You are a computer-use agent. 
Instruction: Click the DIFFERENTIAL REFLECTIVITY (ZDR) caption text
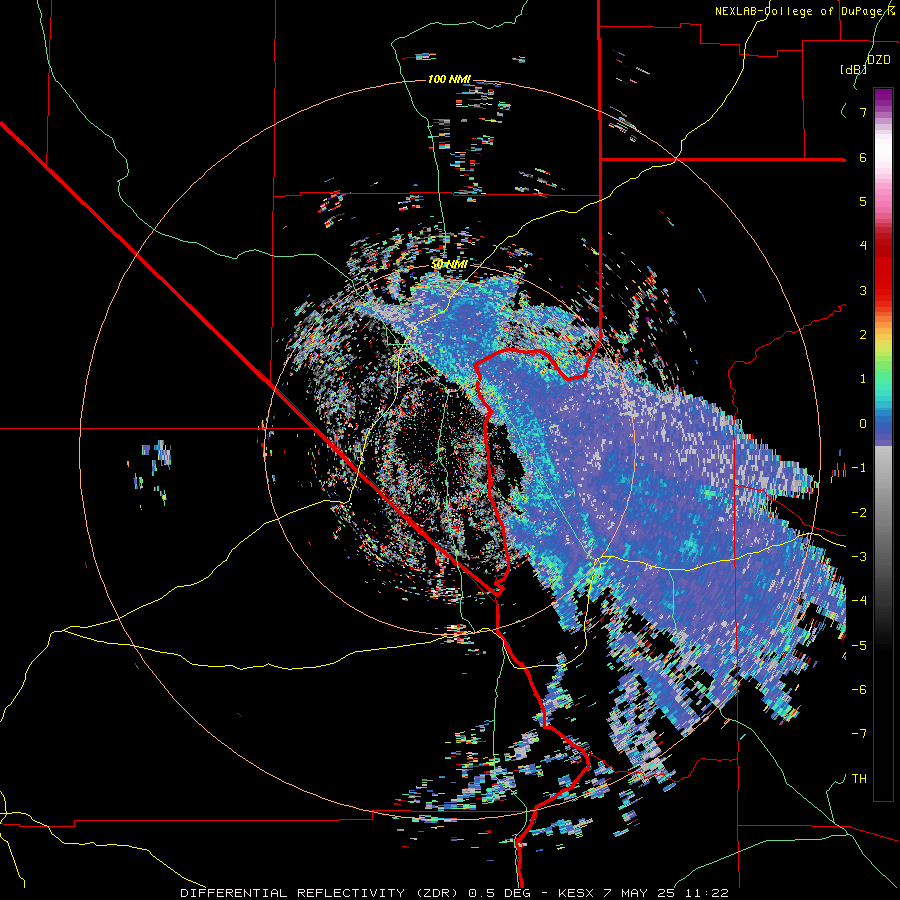pyautogui.click(x=320, y=893)
